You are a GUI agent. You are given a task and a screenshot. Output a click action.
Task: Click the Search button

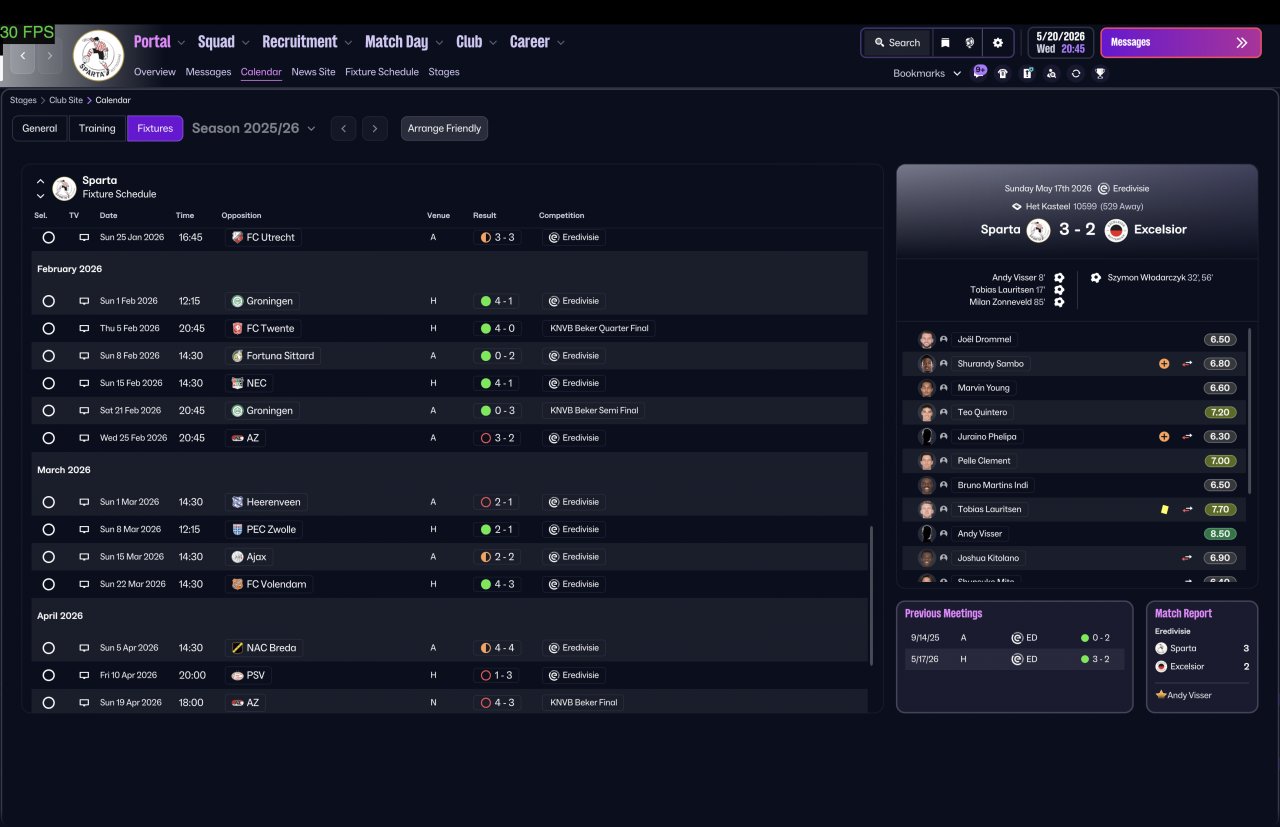click(x=897, y=43)
